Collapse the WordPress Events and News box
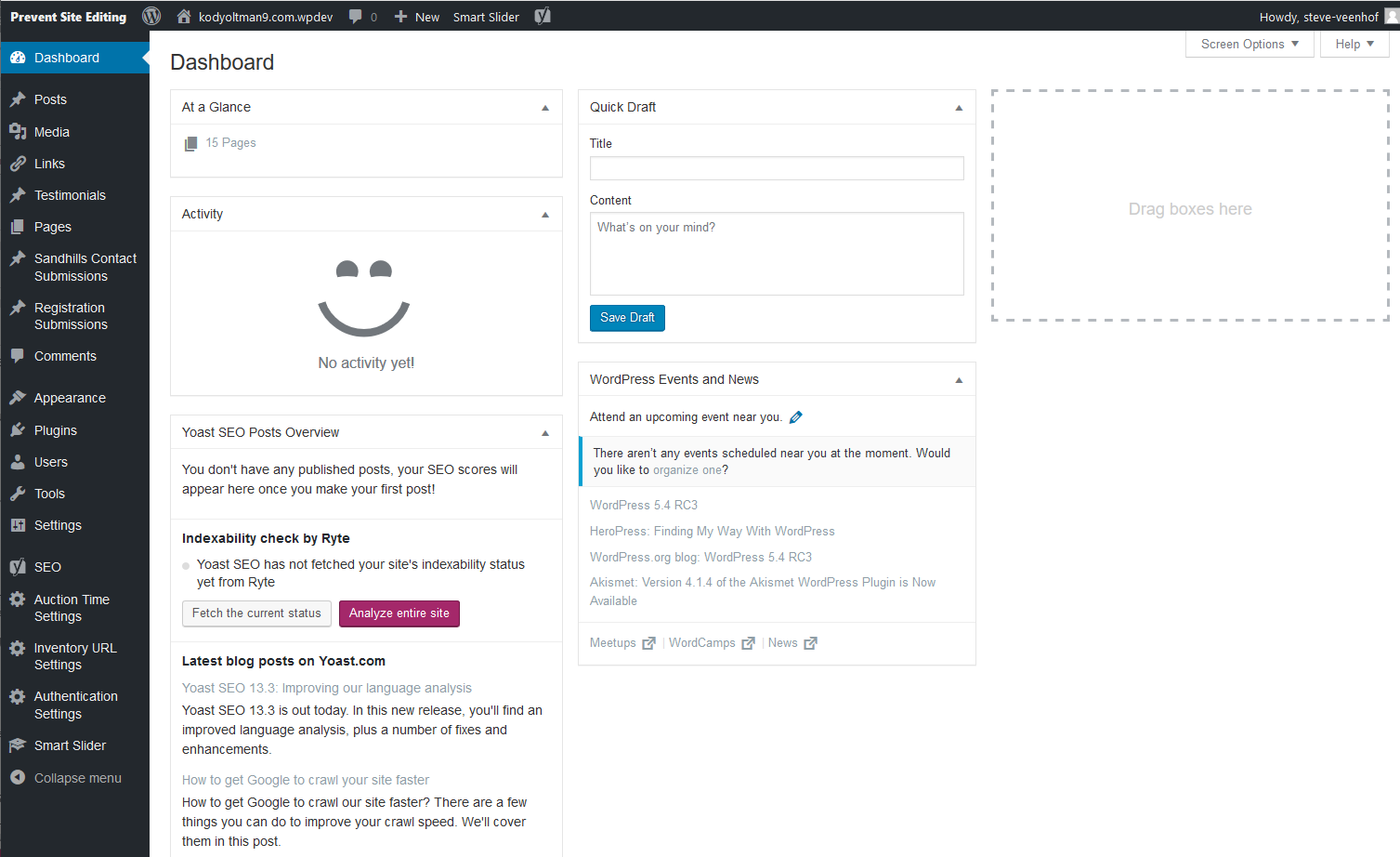 (959, 380)
